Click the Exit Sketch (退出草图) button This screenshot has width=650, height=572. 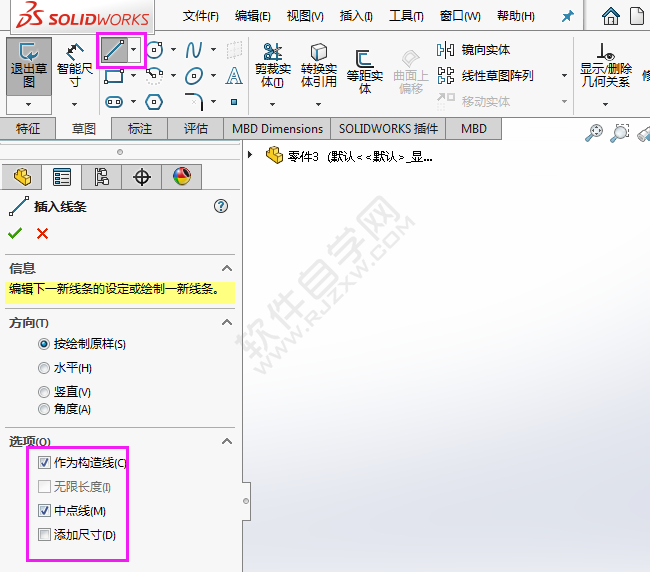[29, 66]
